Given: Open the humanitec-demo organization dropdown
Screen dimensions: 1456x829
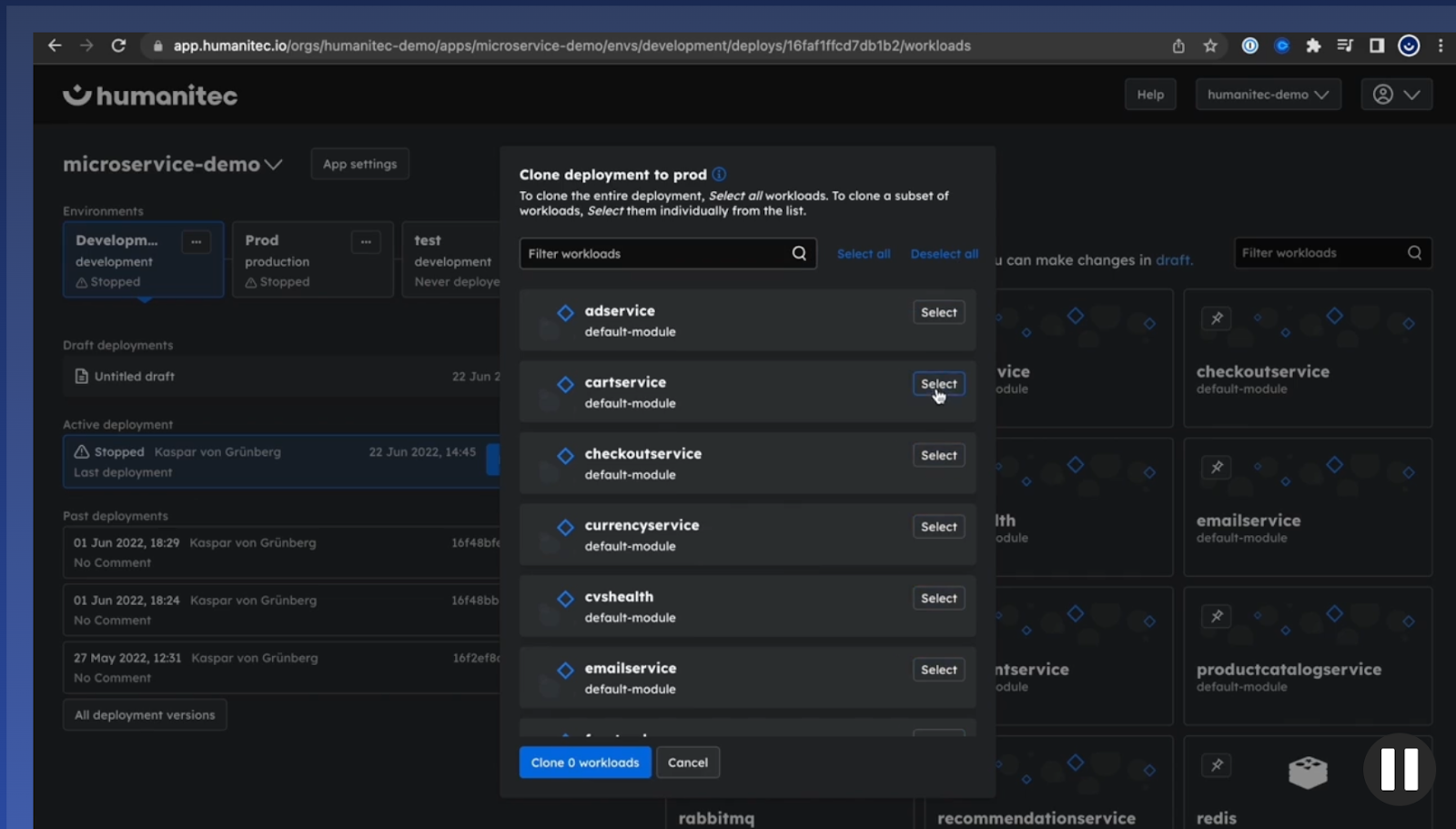Looking at the screenshot, I should point(1268,95).
